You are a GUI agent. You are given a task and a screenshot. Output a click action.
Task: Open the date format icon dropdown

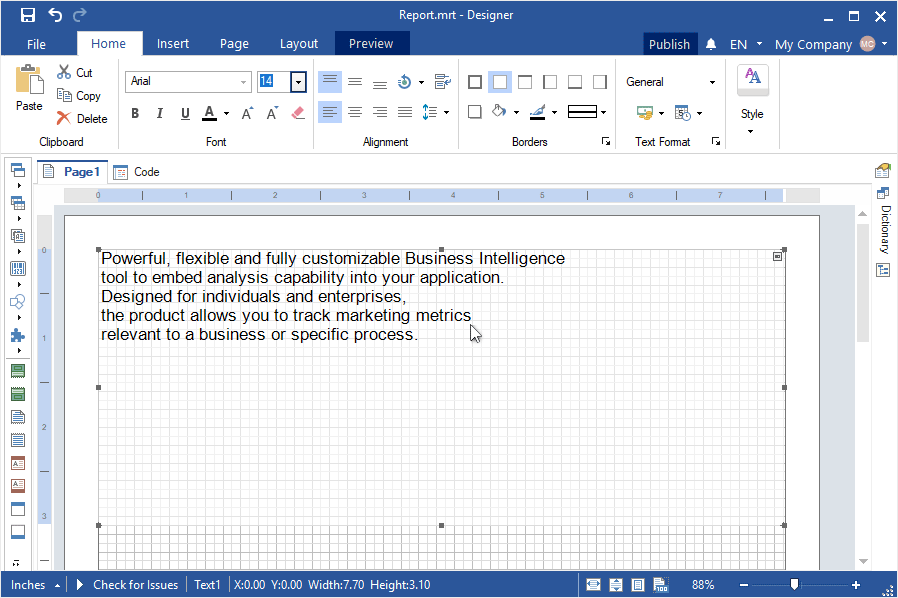(699, 113)
